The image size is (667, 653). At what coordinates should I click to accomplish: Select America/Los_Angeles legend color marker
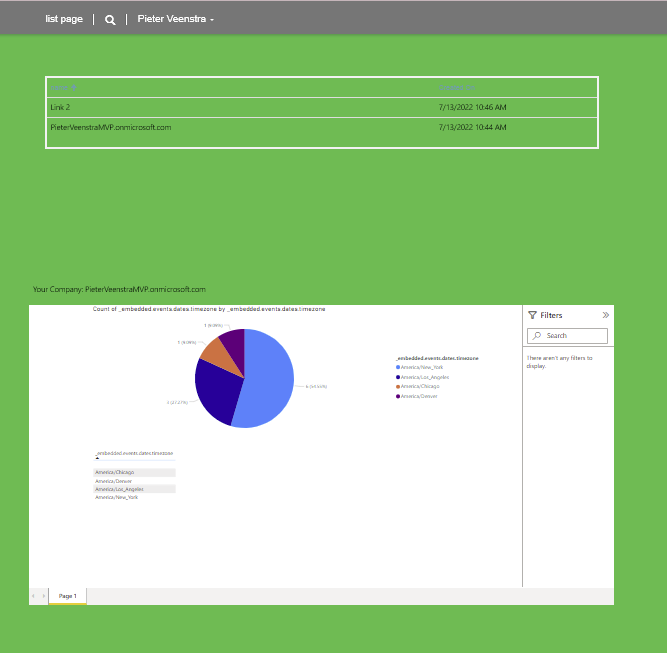pyautogui.click(x=398, y=377)
